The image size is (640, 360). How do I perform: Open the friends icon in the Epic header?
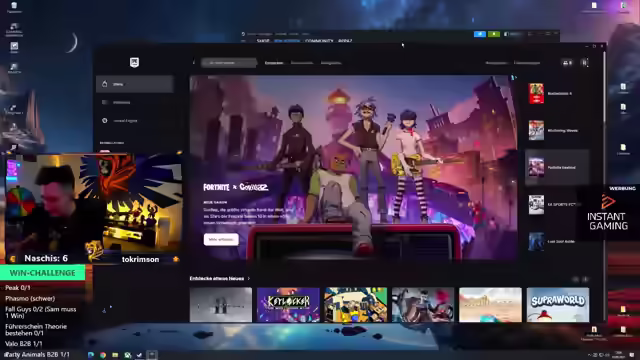[x=567, y=63]
